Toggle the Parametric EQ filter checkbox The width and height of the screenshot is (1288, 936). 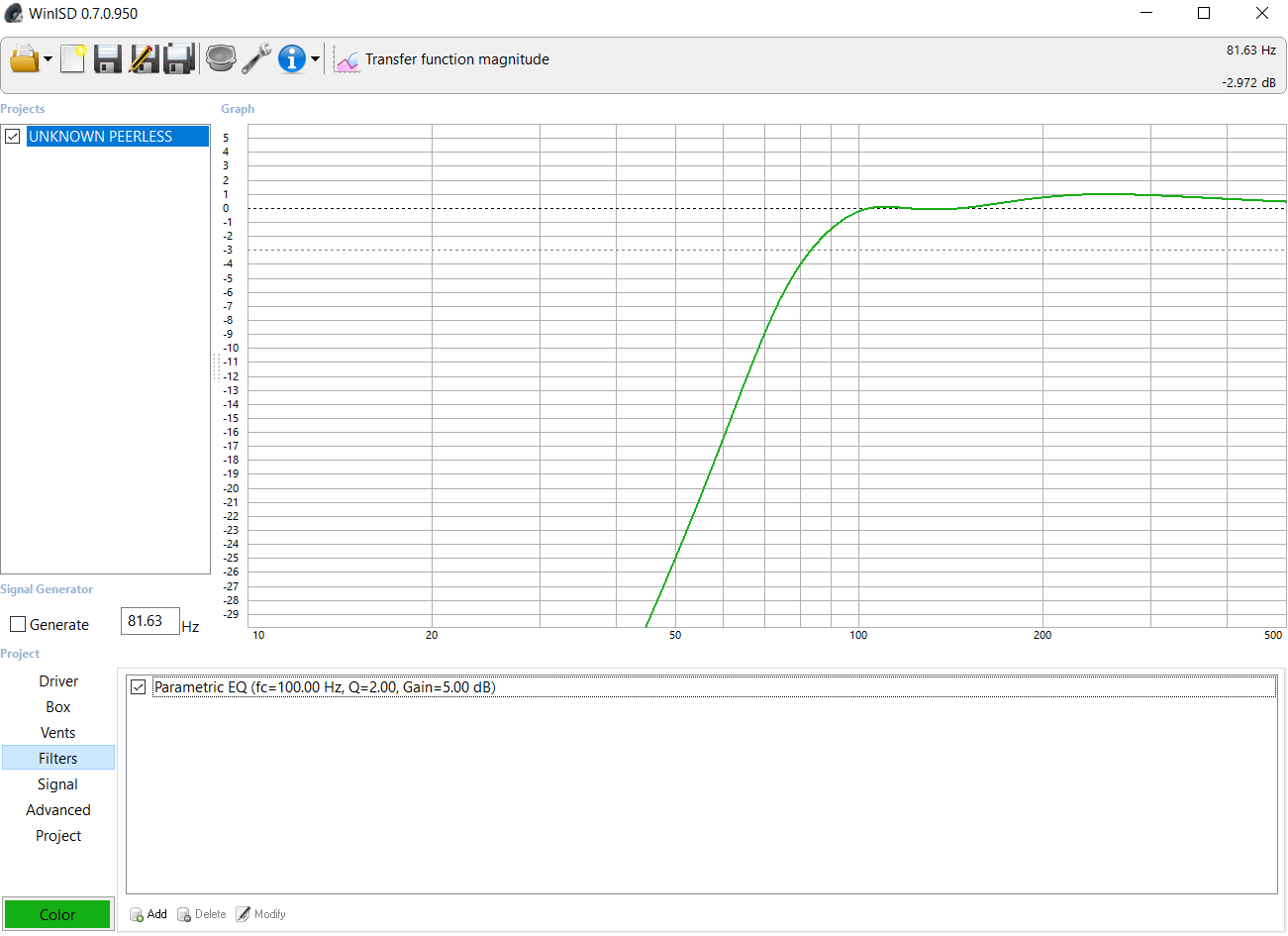click(x=139, y=686)
